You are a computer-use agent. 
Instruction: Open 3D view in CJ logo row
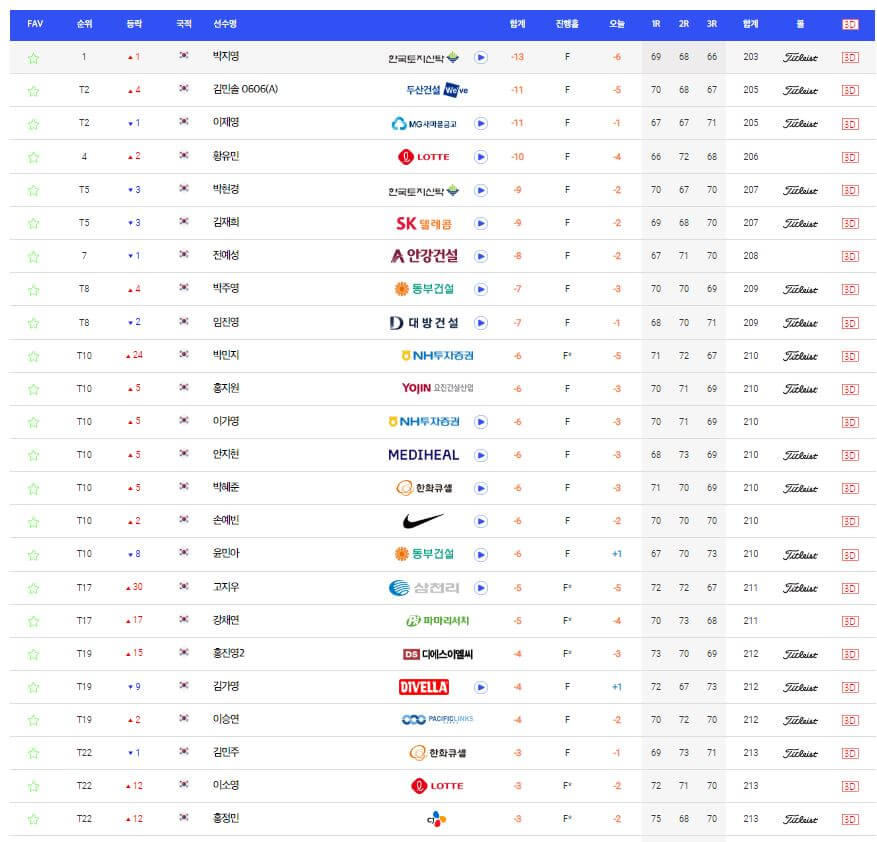point(850,820)
